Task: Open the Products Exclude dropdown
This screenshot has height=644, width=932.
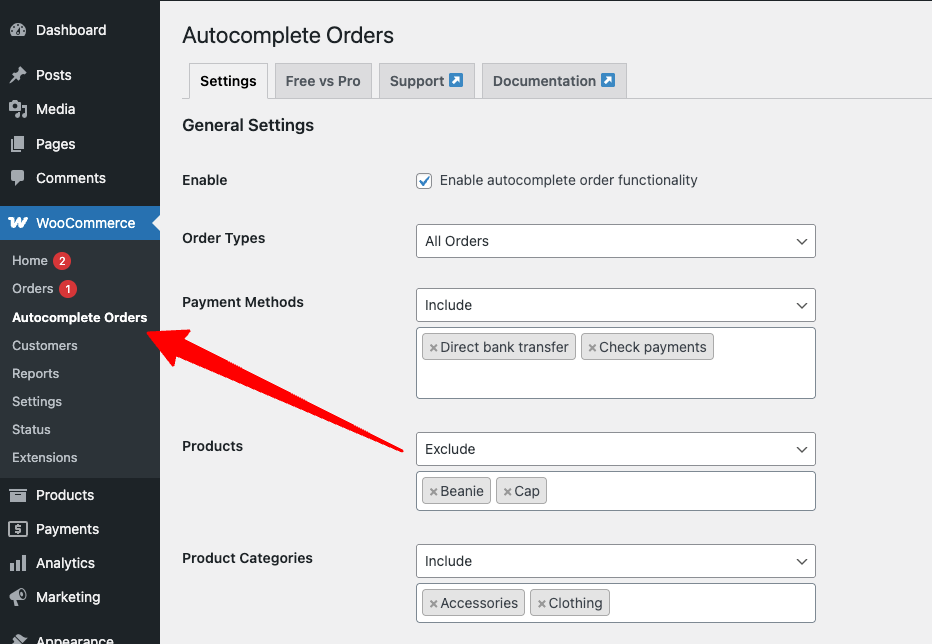Action: pos(615,449)
